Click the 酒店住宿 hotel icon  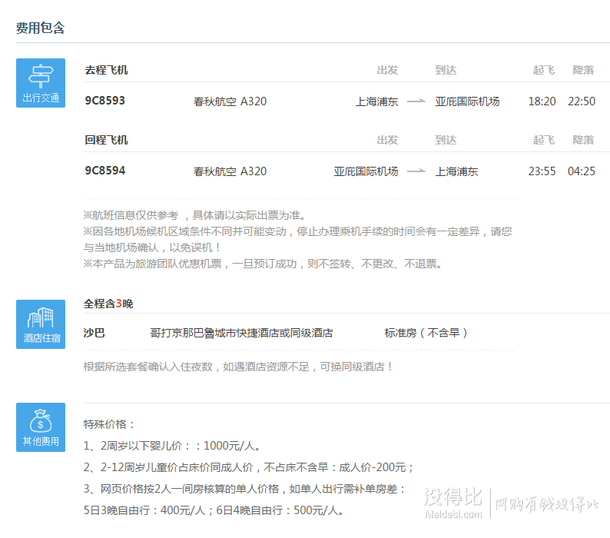(40, 324)
